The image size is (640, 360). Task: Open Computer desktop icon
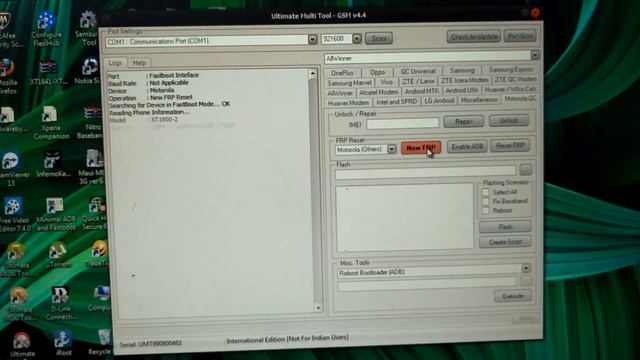click(100, 299)
